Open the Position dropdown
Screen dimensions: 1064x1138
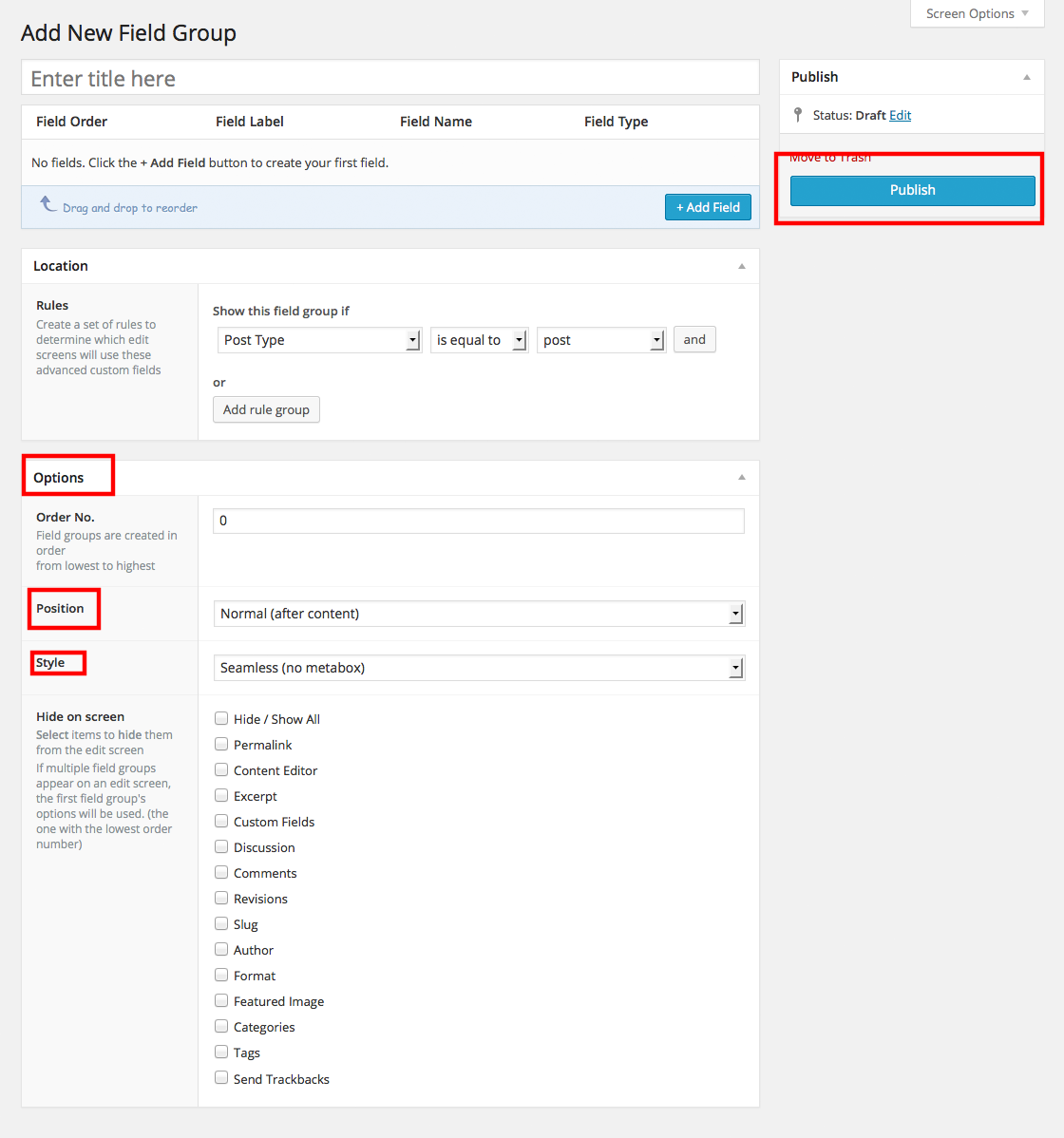point(479,614)
